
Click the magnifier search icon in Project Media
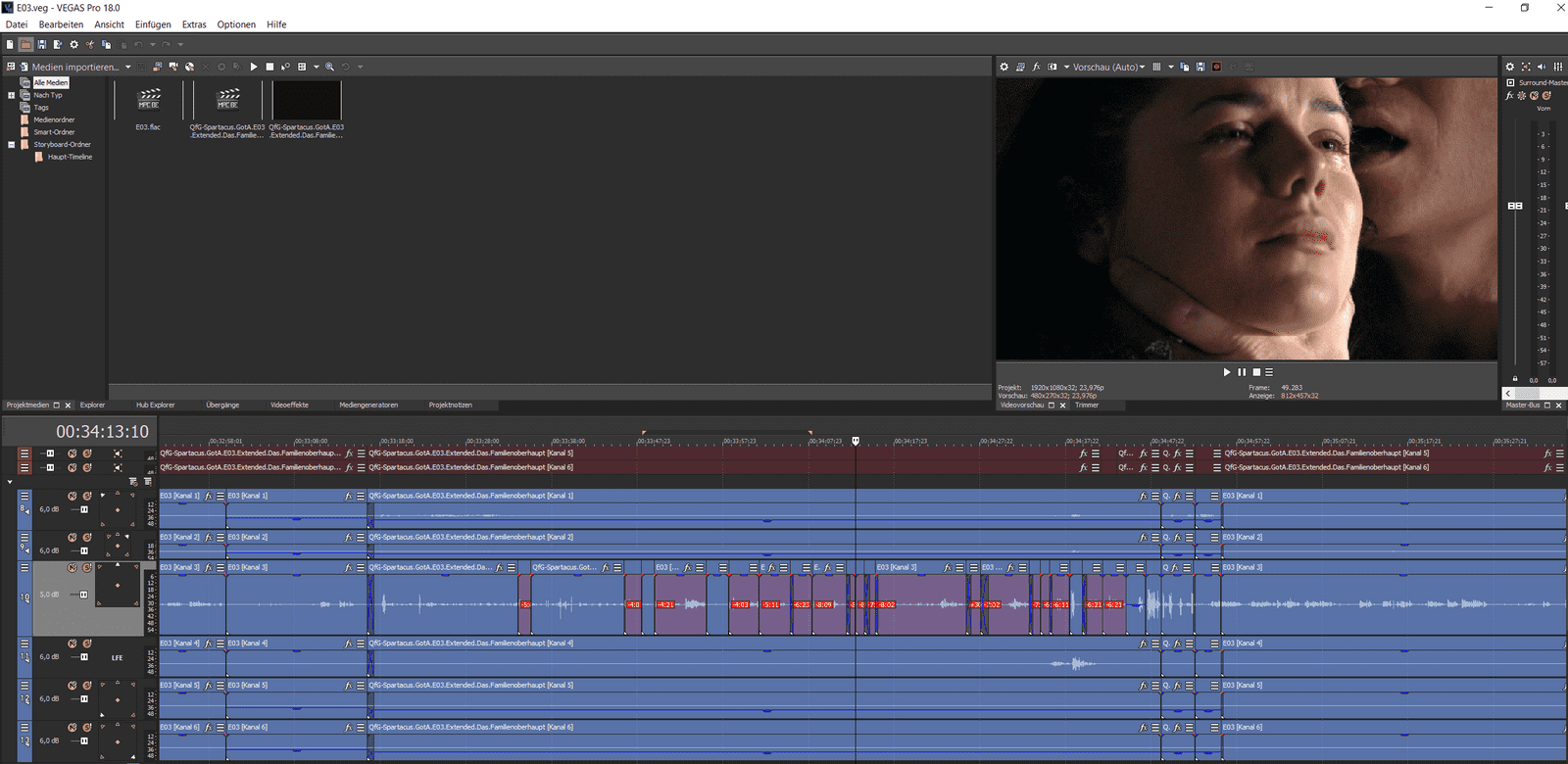click(x=329, y=67)
